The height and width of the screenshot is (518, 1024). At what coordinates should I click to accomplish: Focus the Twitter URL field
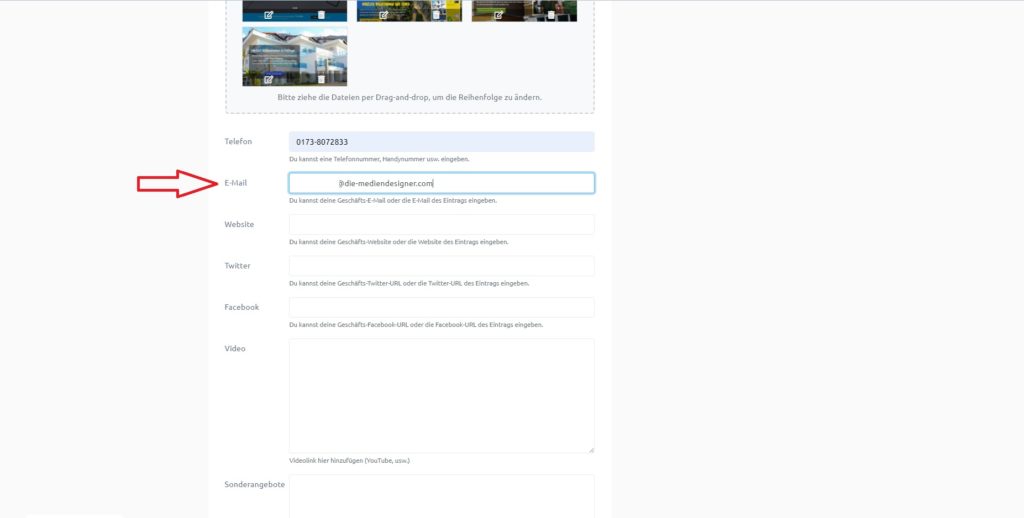click(441, 266)
